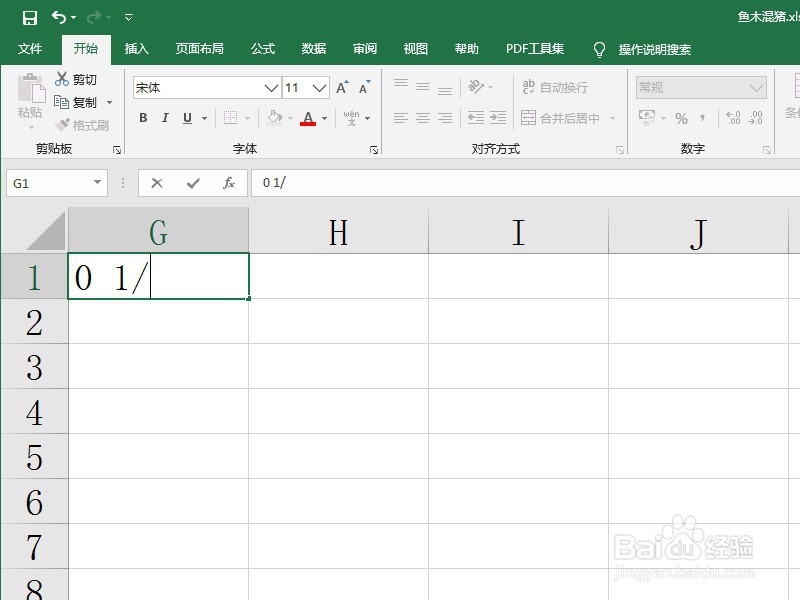This screenshot has width=800, height=600.
Task: Click the Undo arrow icon
Action: (59, 18)
